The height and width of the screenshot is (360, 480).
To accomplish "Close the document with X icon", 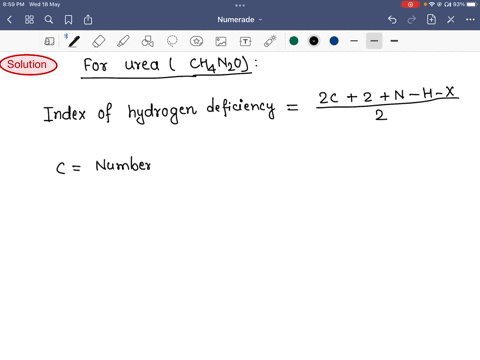I will [451, 20].
